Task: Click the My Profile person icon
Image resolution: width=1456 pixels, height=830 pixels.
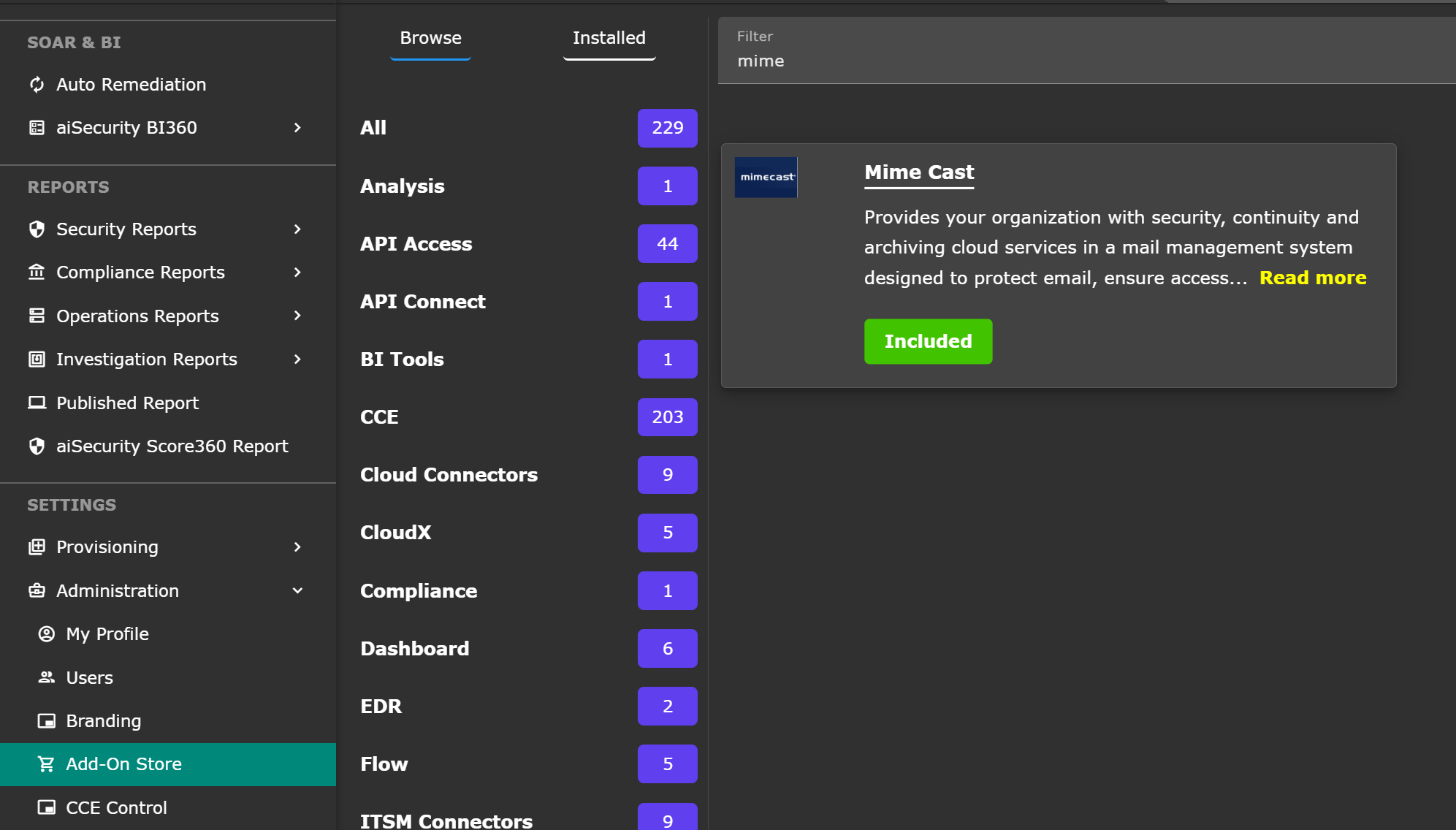Action: click(x=46, y=634)
